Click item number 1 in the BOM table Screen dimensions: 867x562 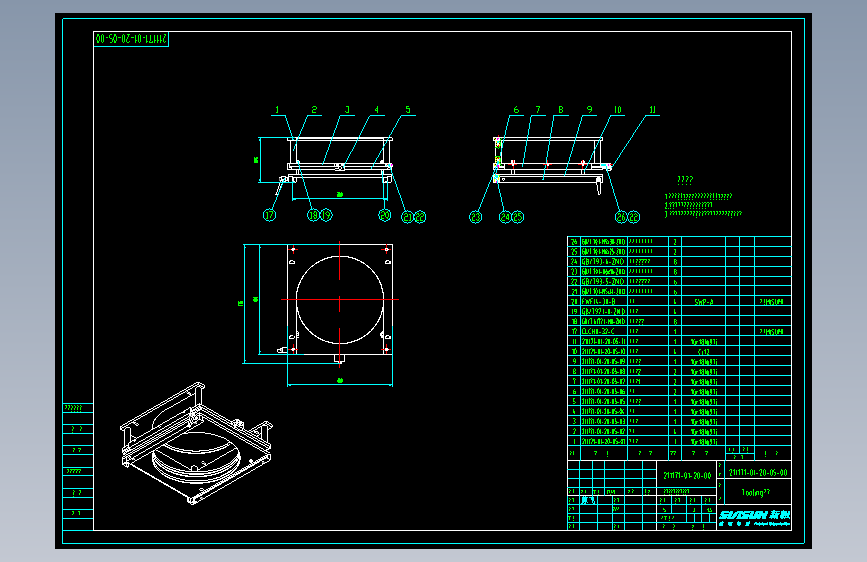[574, 441]
